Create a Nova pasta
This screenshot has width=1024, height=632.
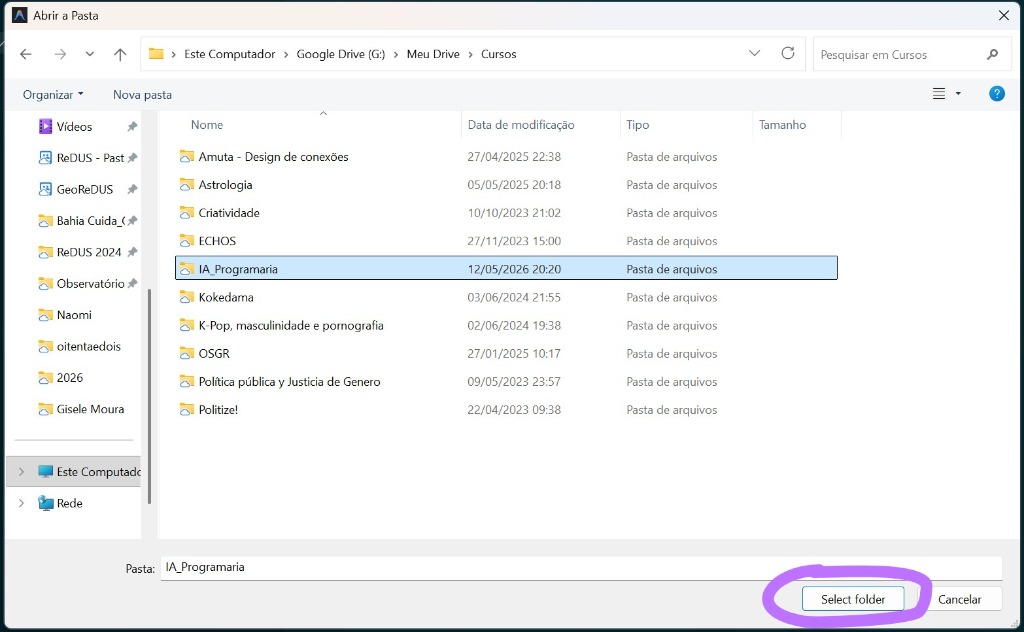[142, 95]
